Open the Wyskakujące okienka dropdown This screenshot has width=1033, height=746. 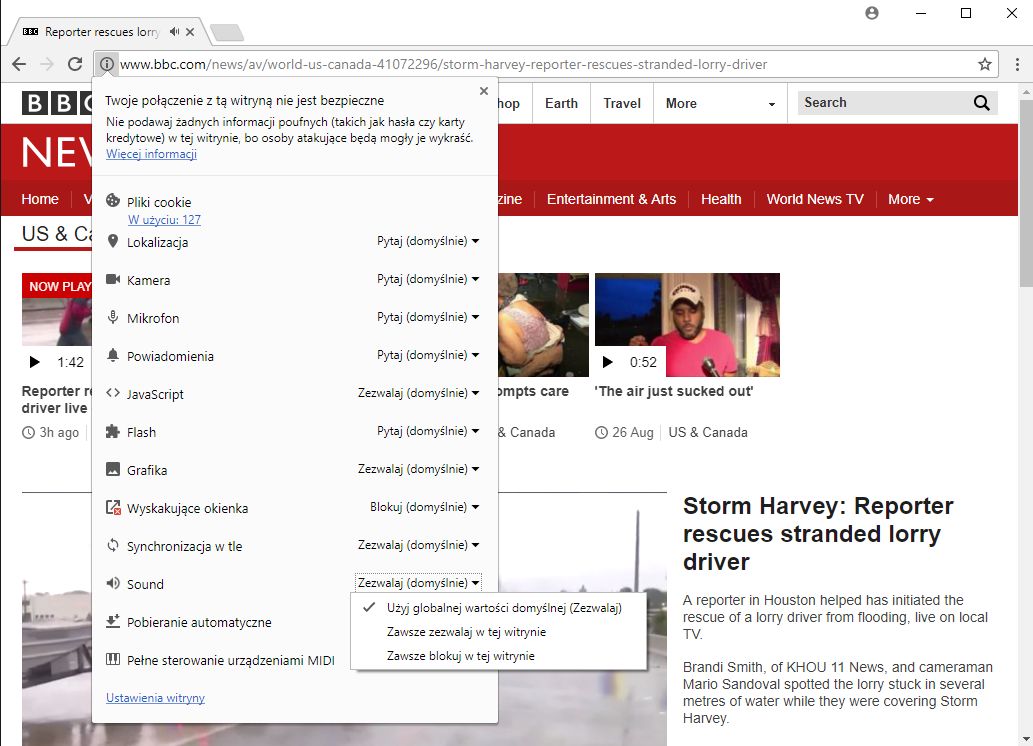(x=424, y=507)
